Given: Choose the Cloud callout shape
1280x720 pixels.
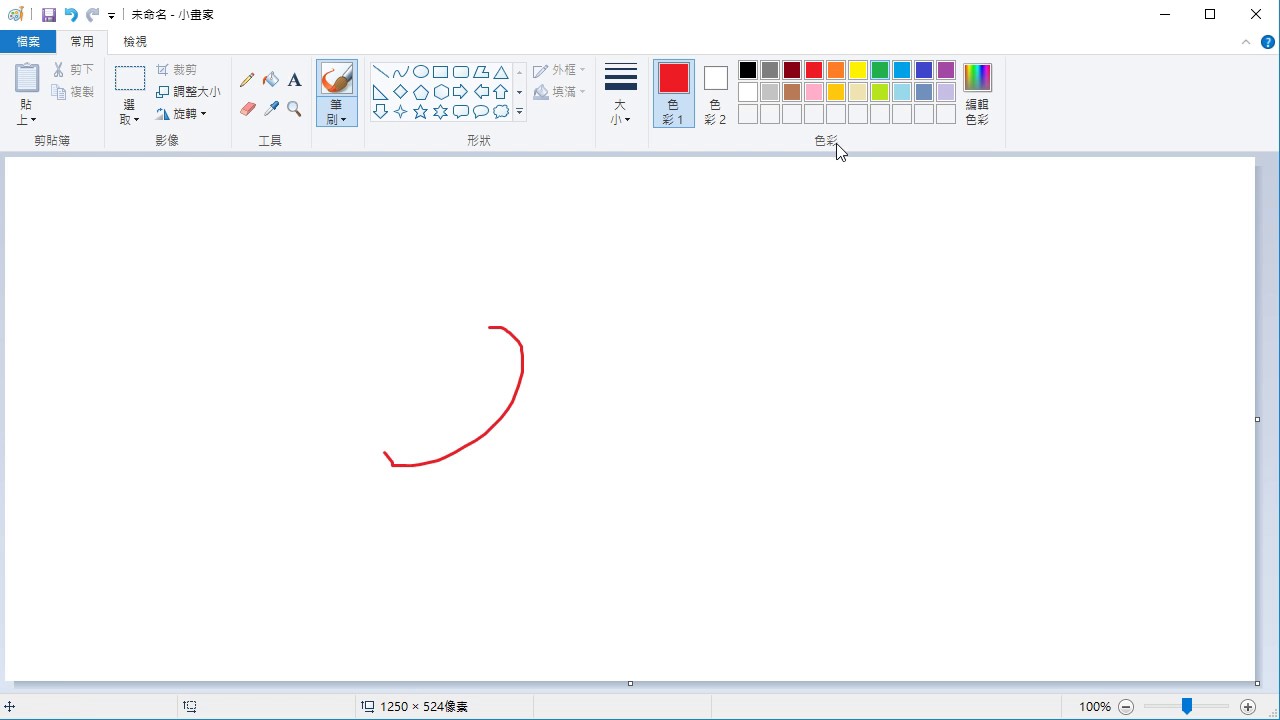Looking at the screenshot, I should click(x=501, y=112).
